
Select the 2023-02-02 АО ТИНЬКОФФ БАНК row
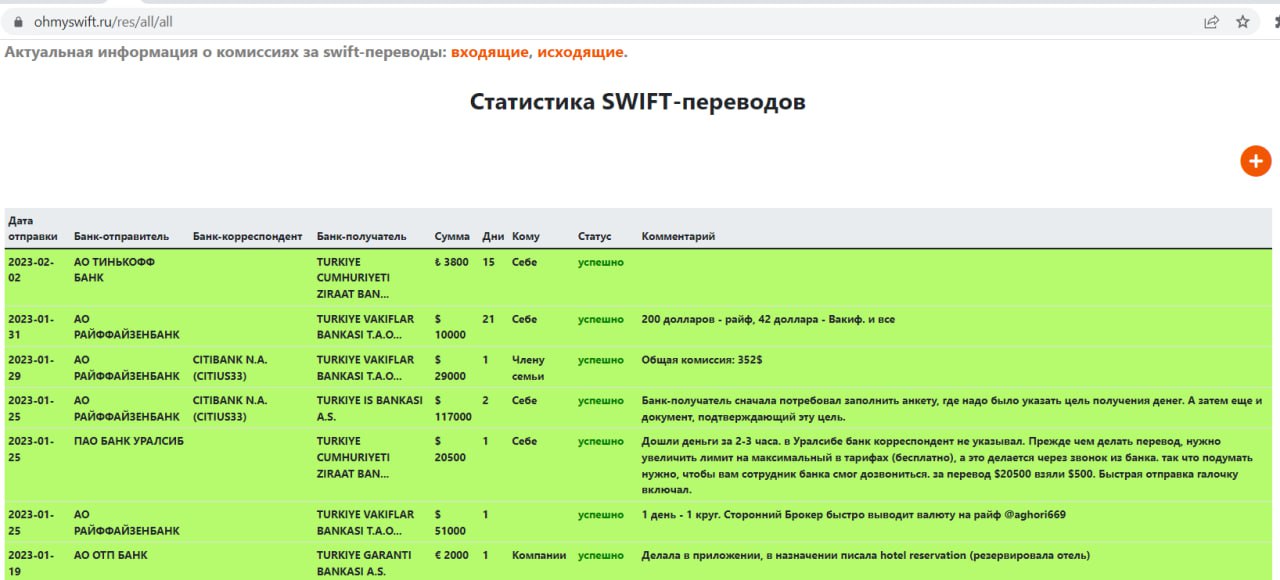coord(638,278)
